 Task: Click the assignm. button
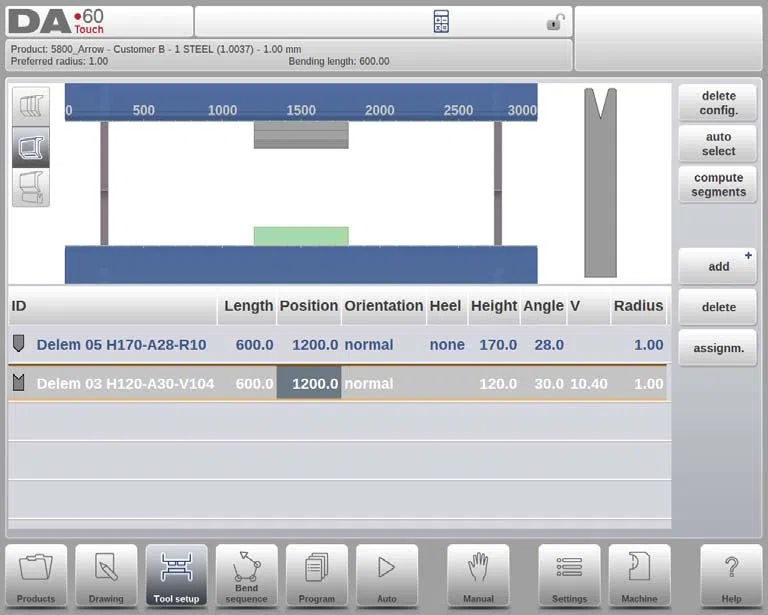718,348
